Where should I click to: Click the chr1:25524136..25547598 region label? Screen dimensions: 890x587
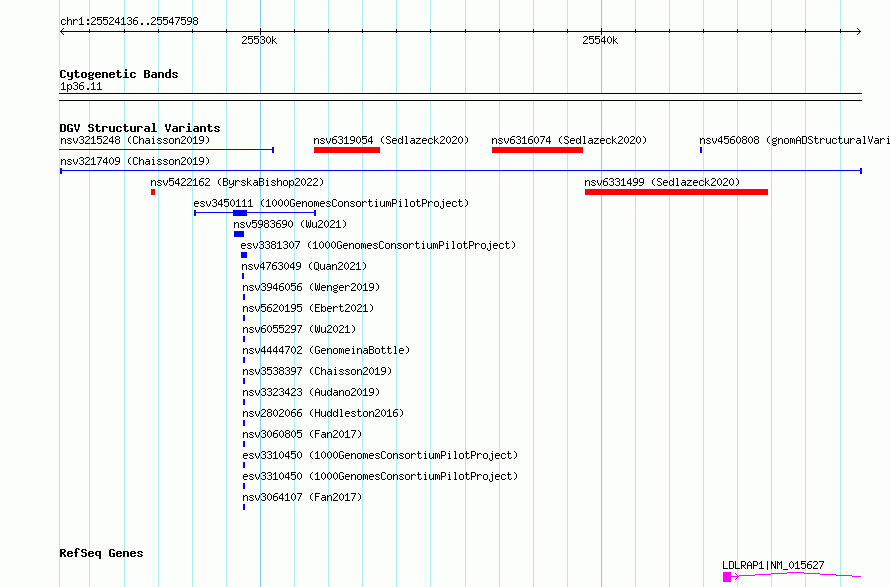click(129, 22)
